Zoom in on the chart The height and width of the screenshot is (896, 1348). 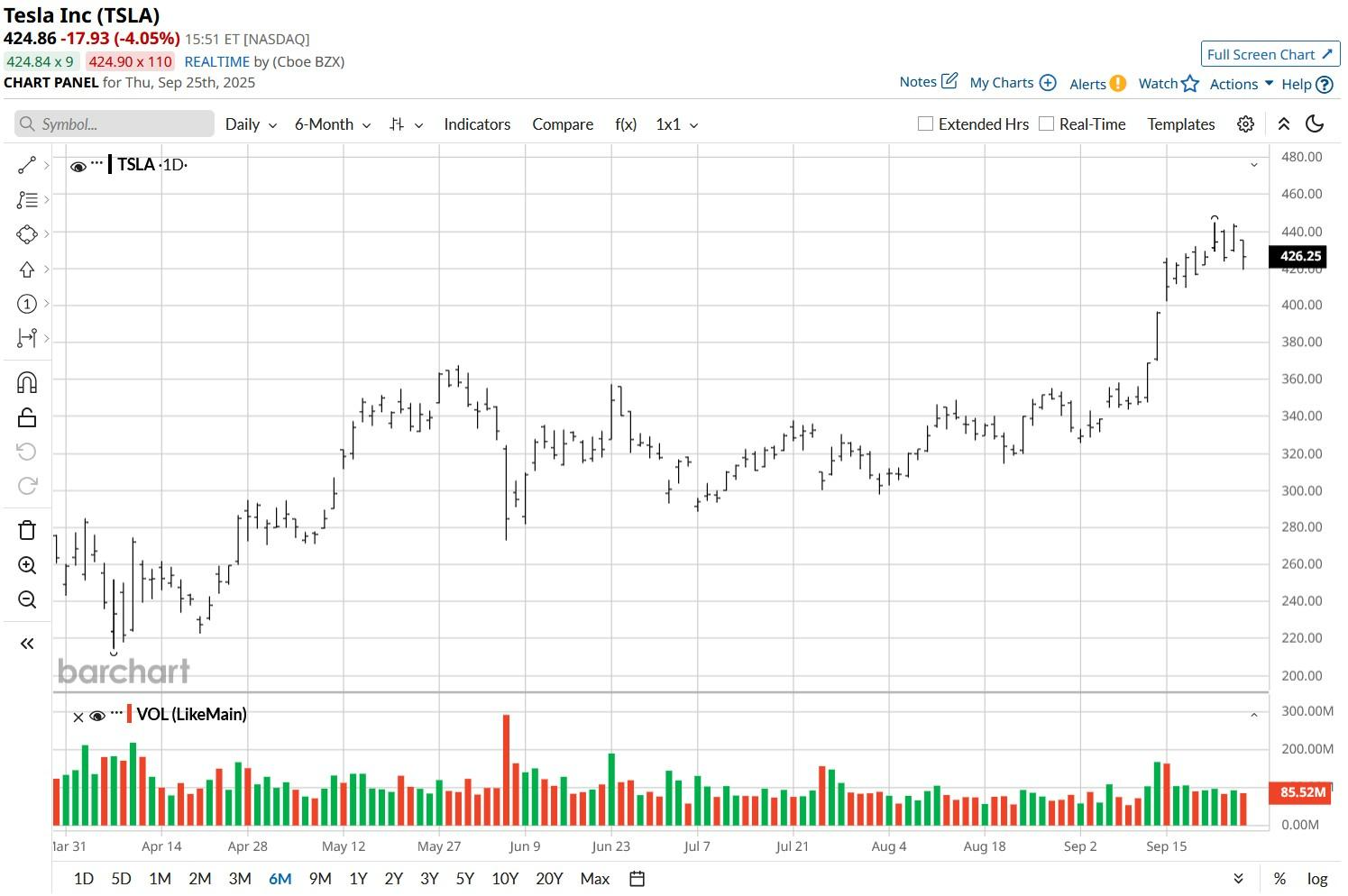pyautogui.click(x=27, y=565)
